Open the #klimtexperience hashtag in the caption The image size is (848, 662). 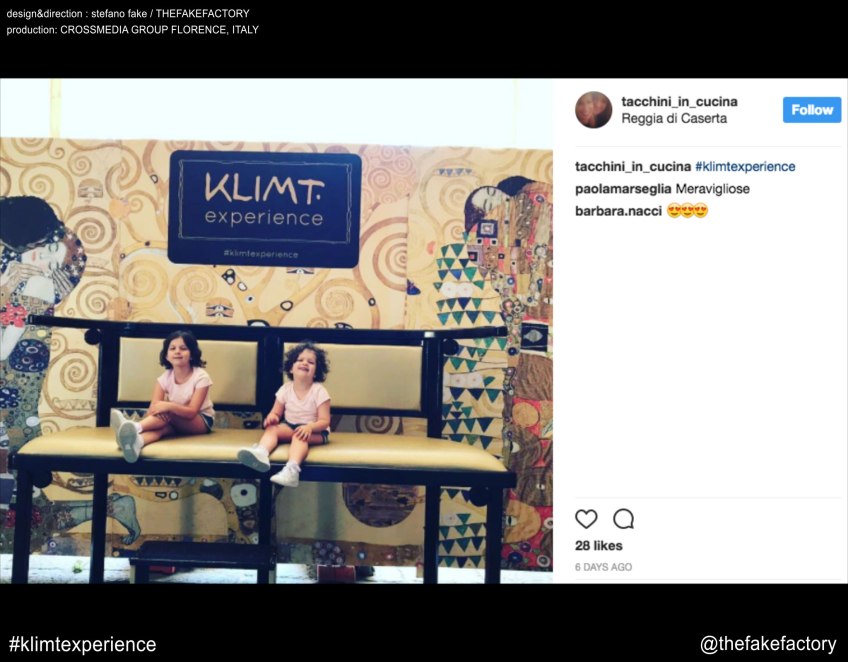coord(745,167)
